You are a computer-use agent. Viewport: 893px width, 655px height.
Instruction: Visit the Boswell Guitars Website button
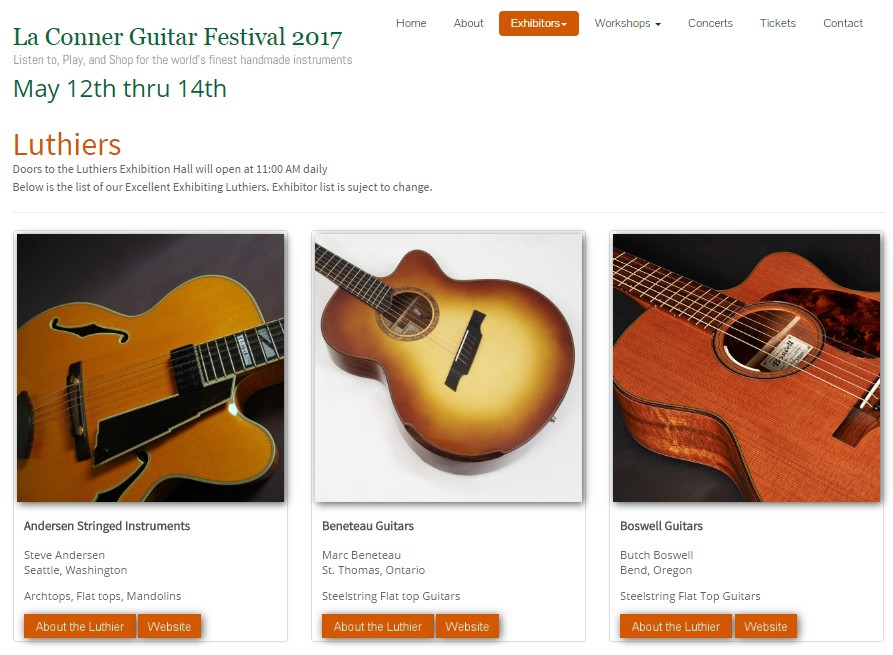tap(765, 627)
